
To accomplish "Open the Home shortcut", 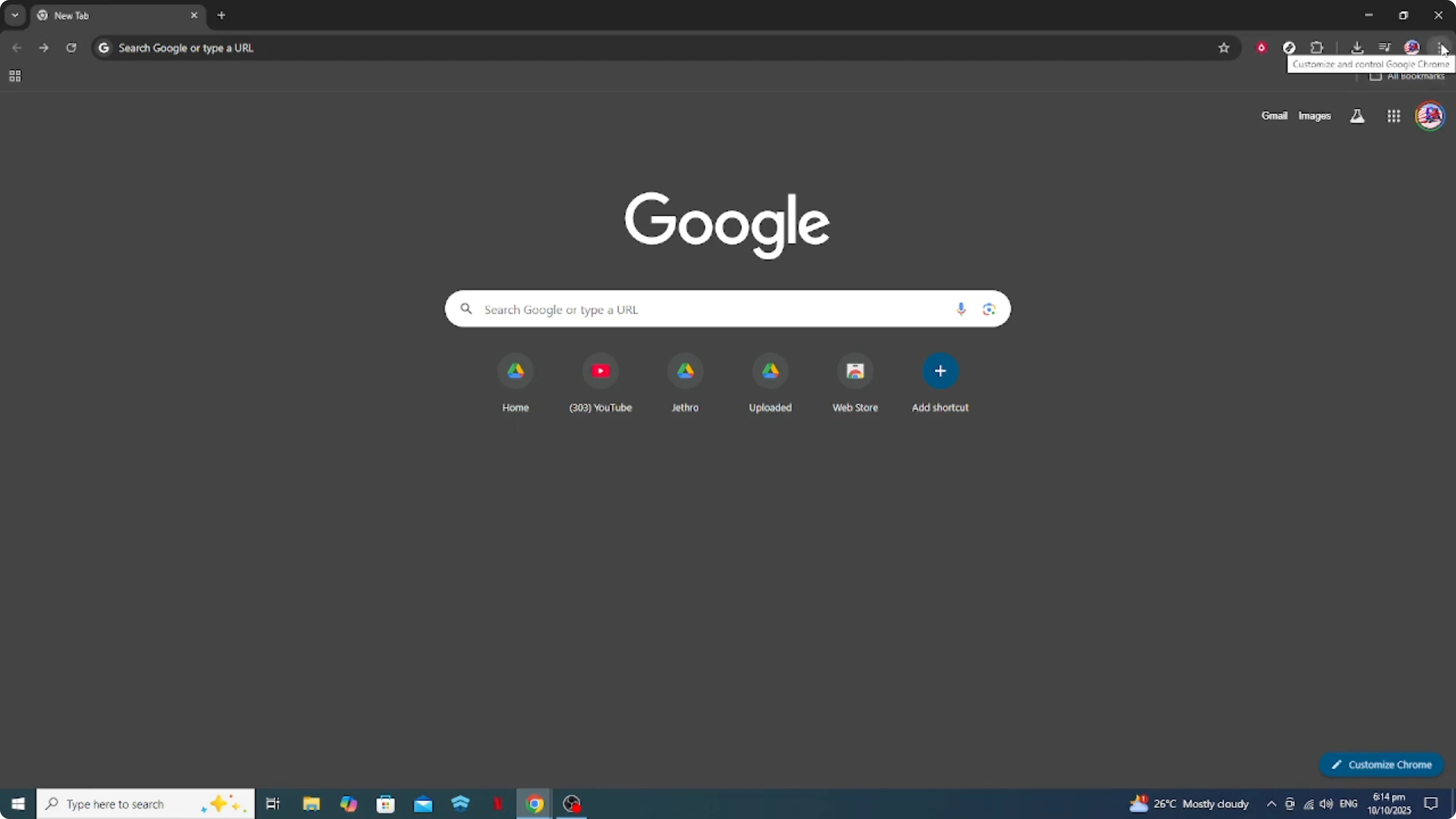I will 516,383.
